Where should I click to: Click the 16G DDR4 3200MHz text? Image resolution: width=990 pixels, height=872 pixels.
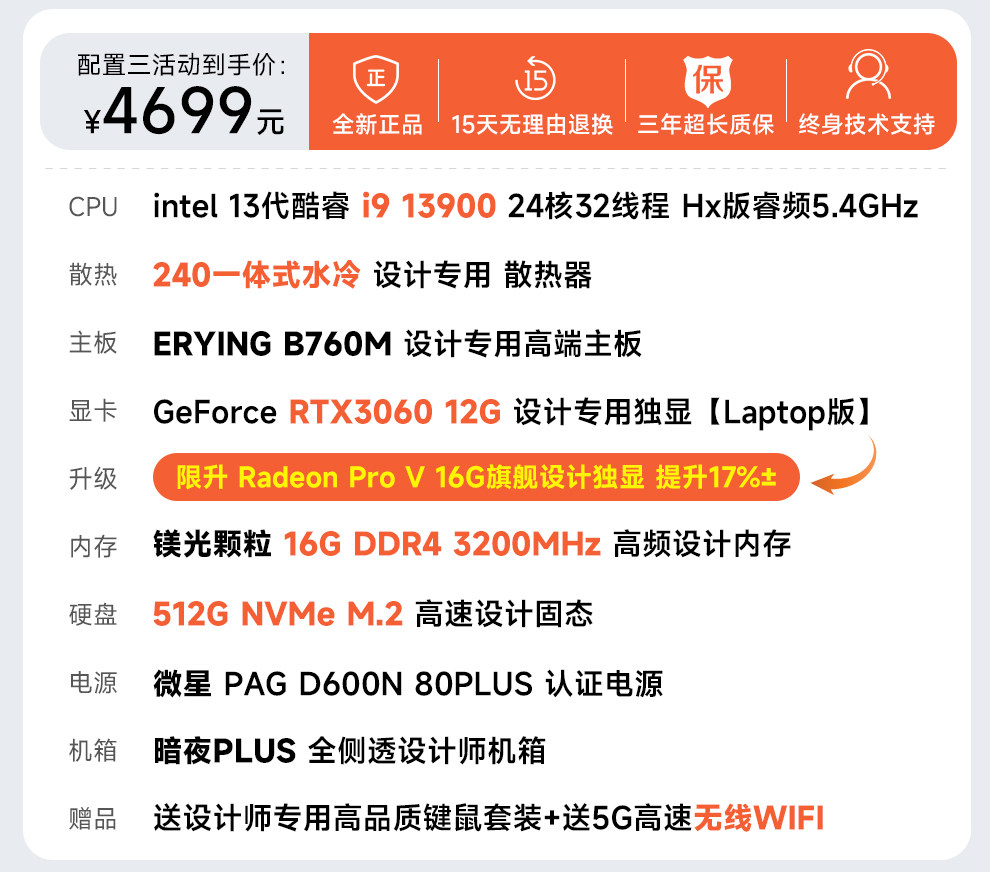(442, 544)
